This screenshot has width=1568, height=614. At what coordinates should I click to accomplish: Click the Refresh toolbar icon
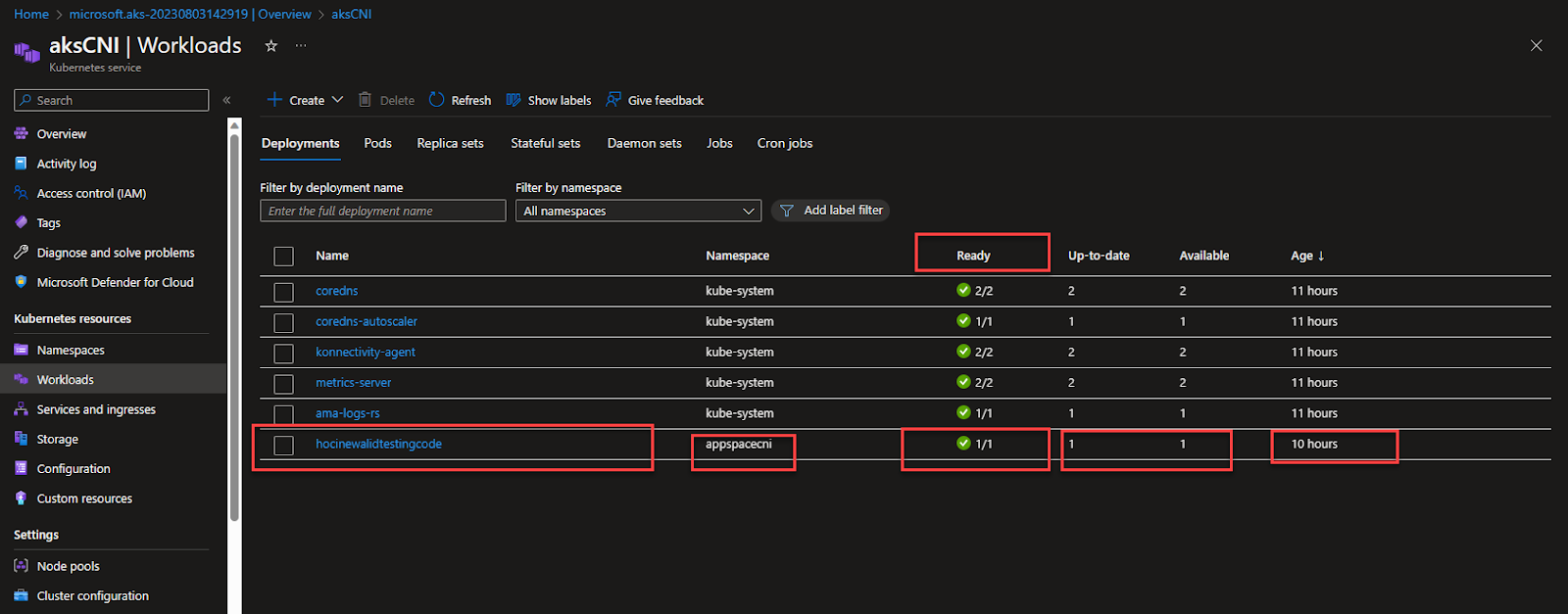[437, 100]
